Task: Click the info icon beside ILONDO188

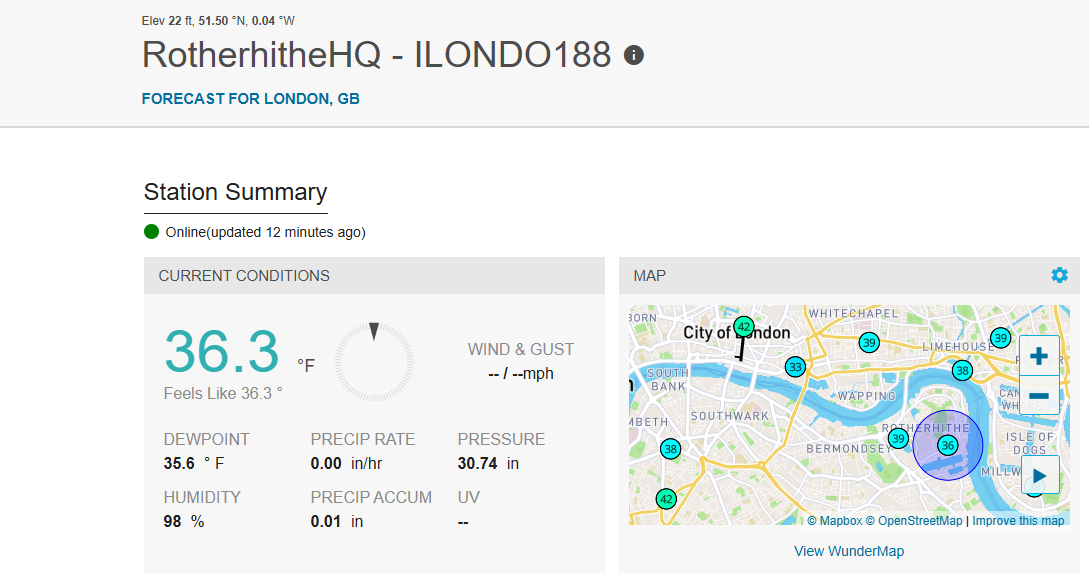Action: [633, 55]
